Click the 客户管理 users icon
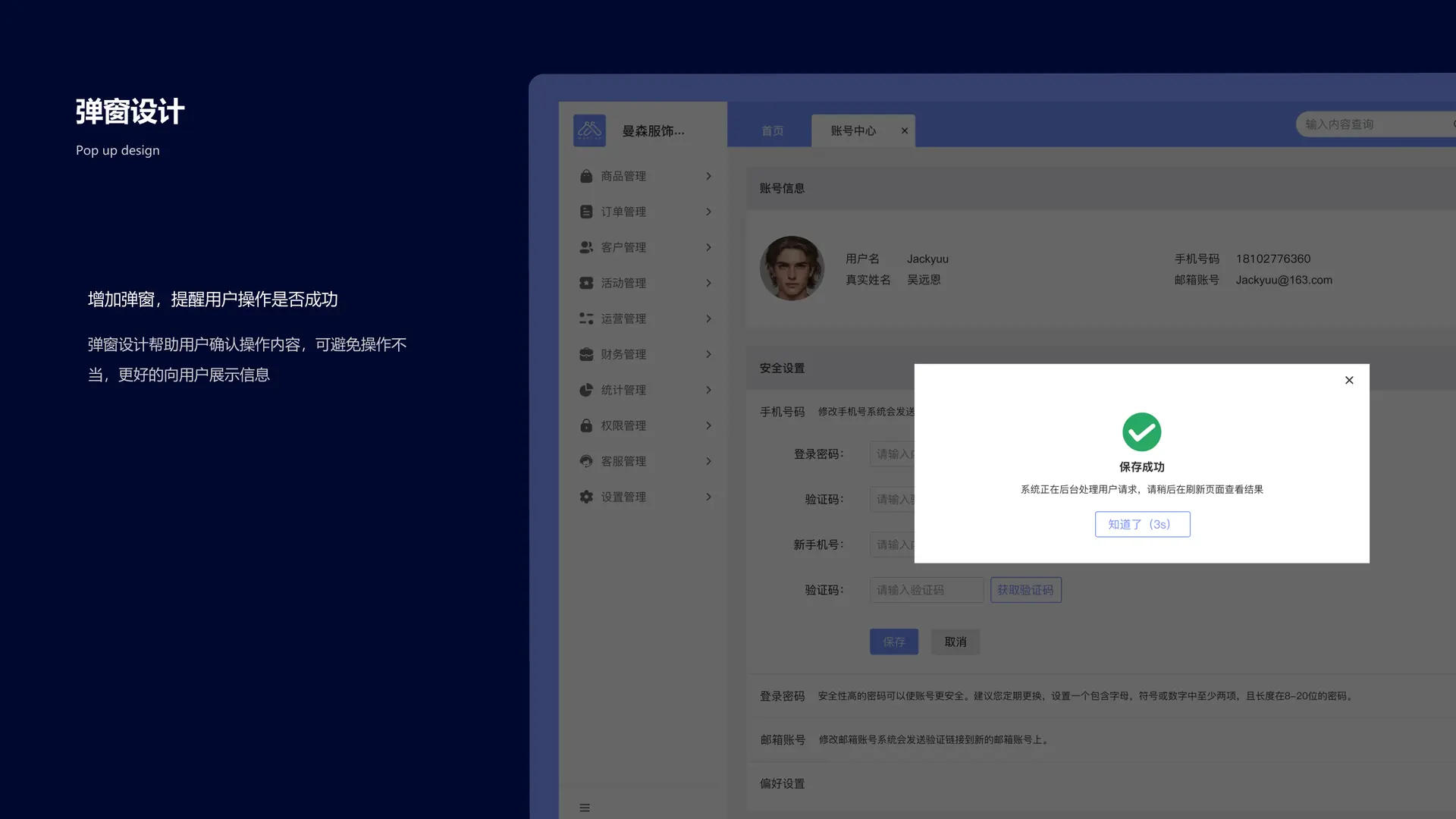Screen dimensions: 1456x819 [x=586, y=247]
